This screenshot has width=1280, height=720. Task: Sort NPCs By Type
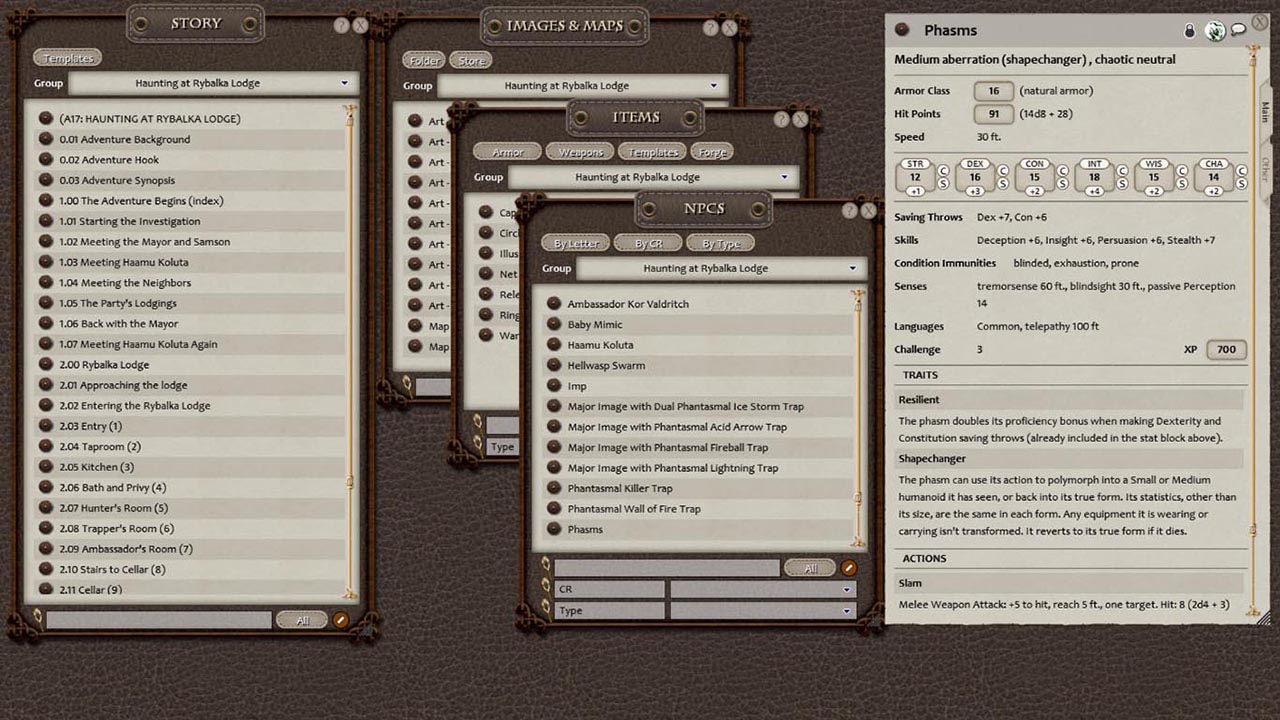(x=721, y=242)
